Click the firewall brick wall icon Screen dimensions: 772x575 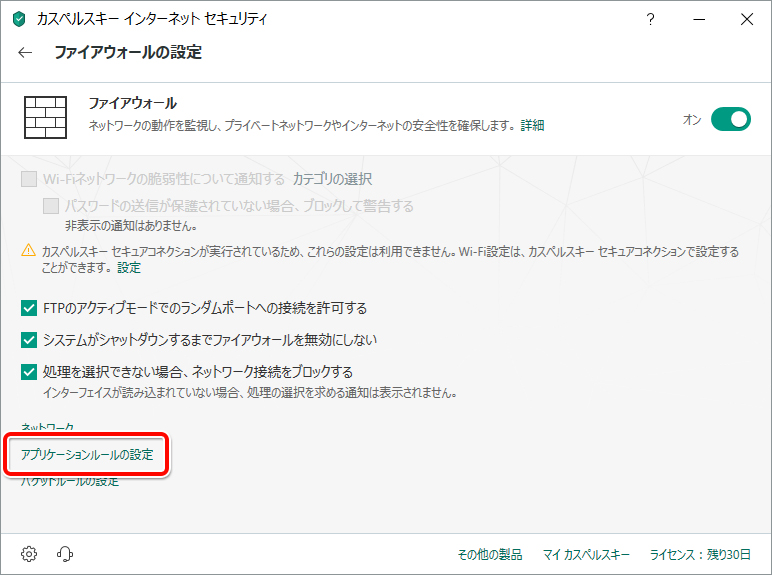click(x=45, y=117)
